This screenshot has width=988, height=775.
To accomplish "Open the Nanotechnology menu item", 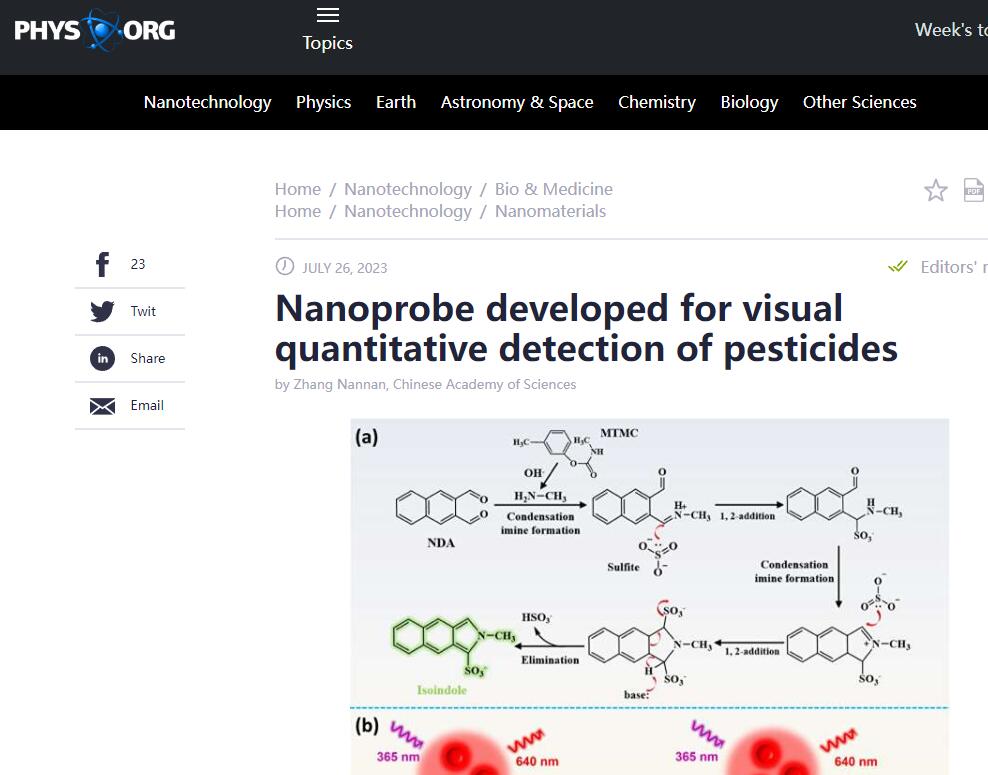I will pos(207,102).
